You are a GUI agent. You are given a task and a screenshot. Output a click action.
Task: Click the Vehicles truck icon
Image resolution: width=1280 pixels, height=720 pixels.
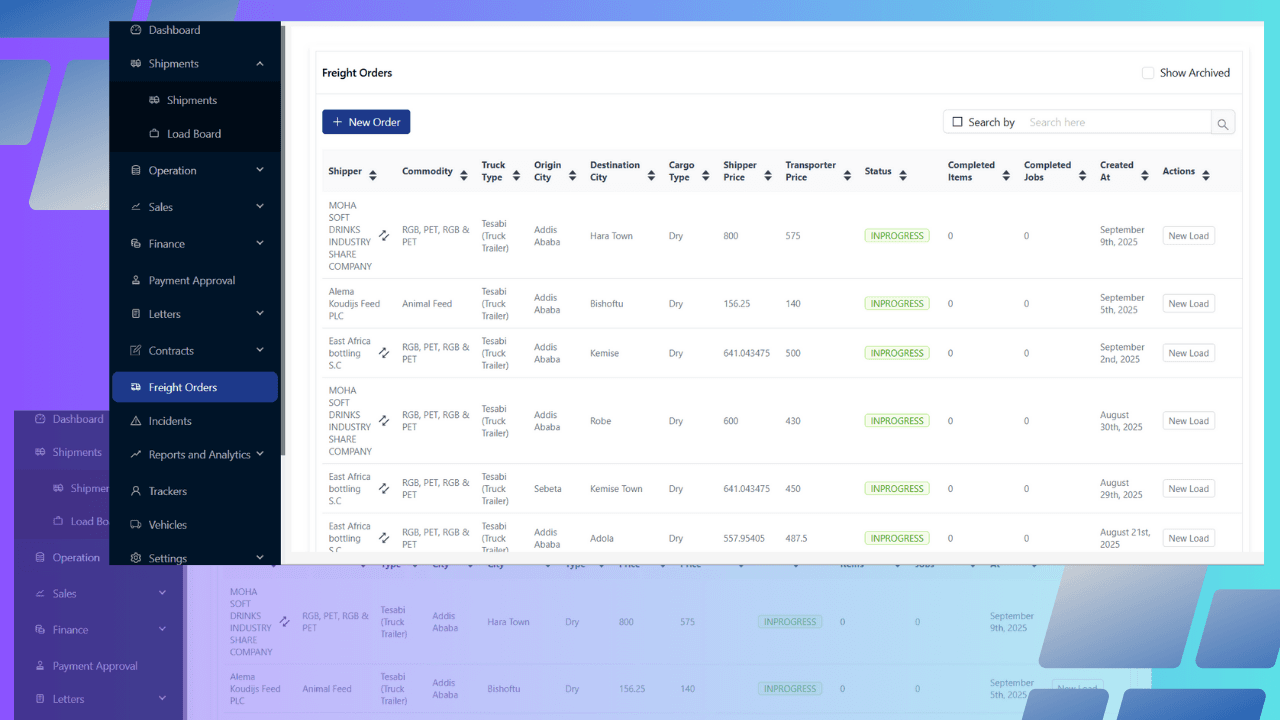(136, 525)
